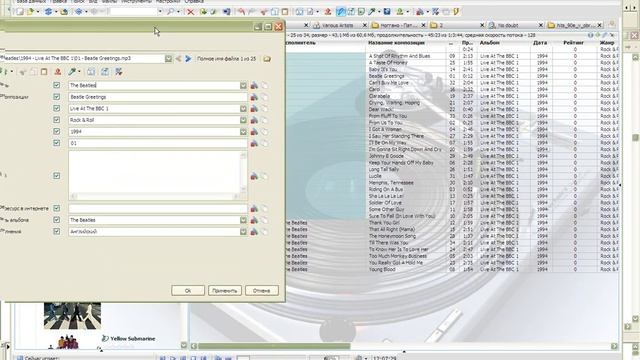Switch to the hits_90e tab
Image resolution: width=640 pixels, height=360 pixels.
(573, 25)
